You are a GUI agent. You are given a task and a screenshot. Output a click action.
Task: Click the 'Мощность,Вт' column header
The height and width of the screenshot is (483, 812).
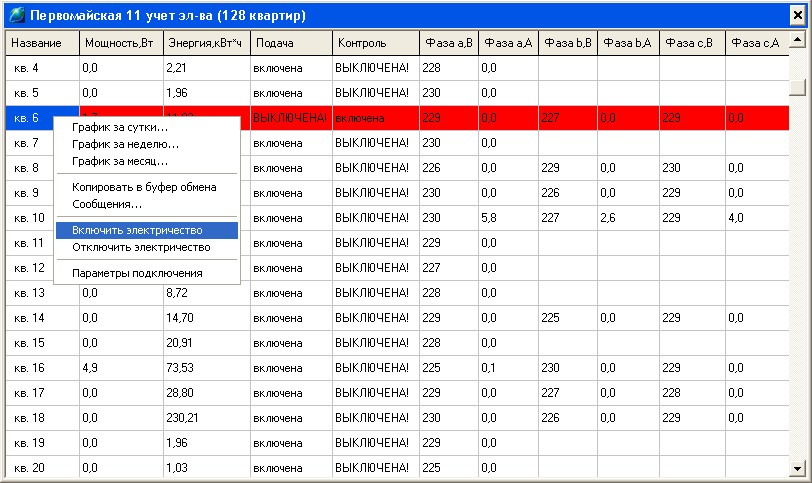coord(120,44)
